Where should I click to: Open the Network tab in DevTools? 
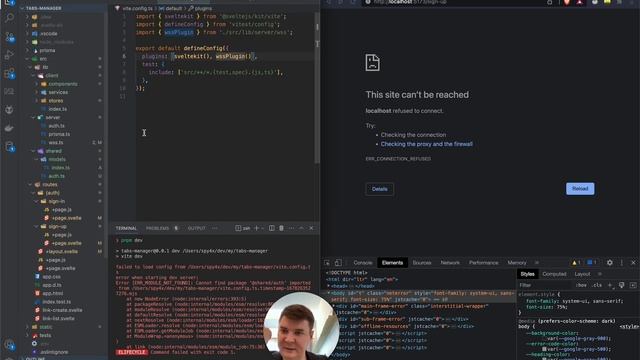click(x=450, y=263)
